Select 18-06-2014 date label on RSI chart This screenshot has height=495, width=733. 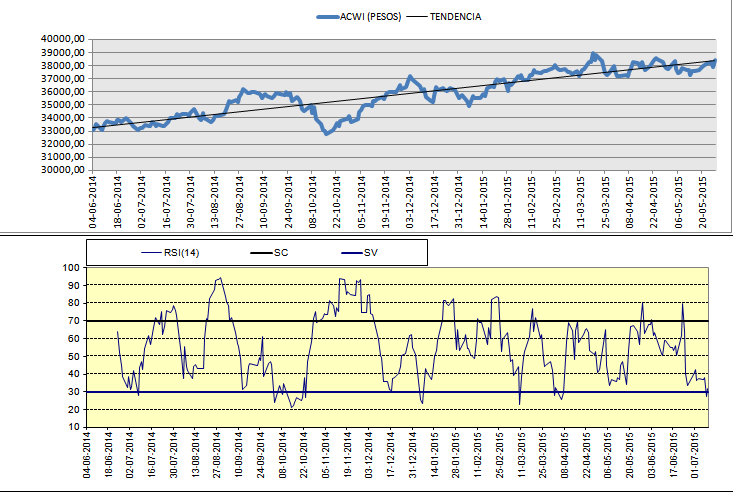coord(108,455)
